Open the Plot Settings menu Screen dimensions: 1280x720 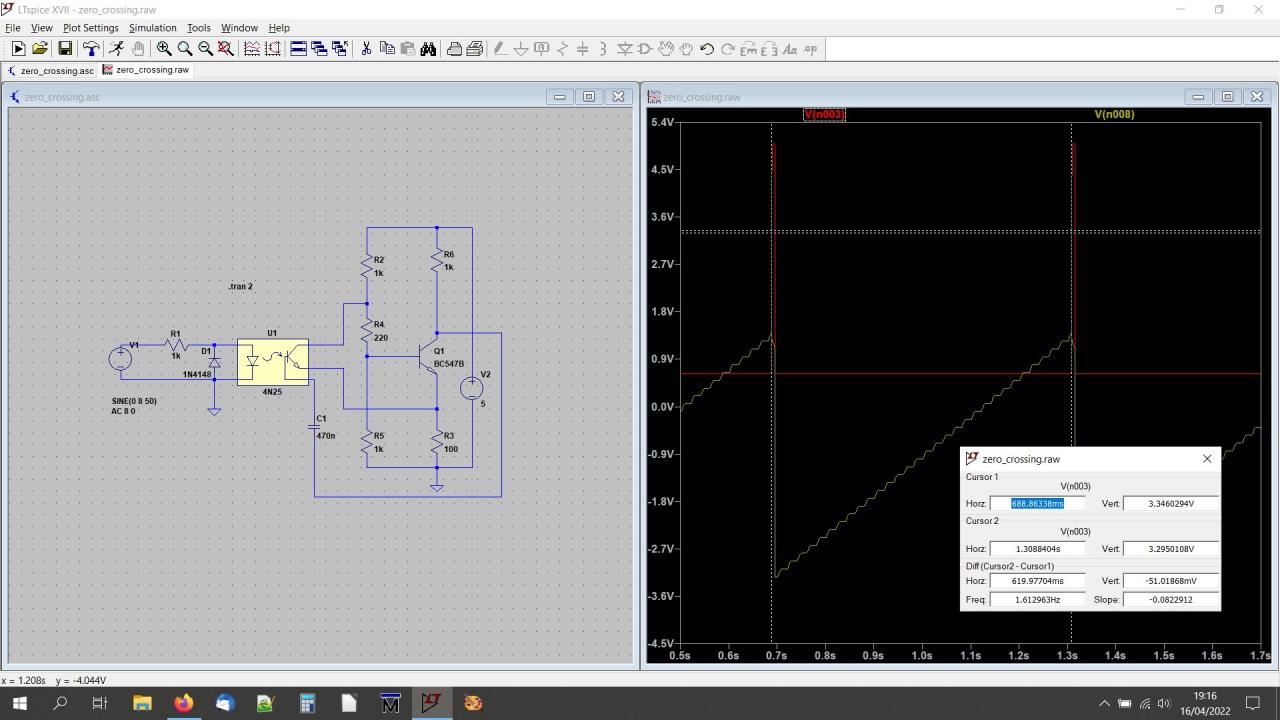coord(90,28)
